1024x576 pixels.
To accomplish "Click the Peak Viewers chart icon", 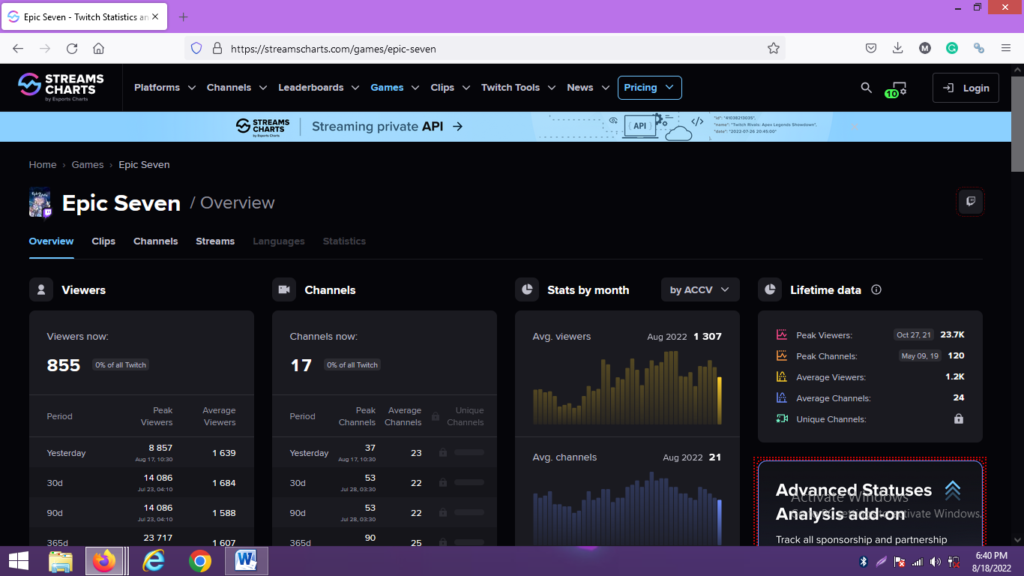I will (781, 335).
